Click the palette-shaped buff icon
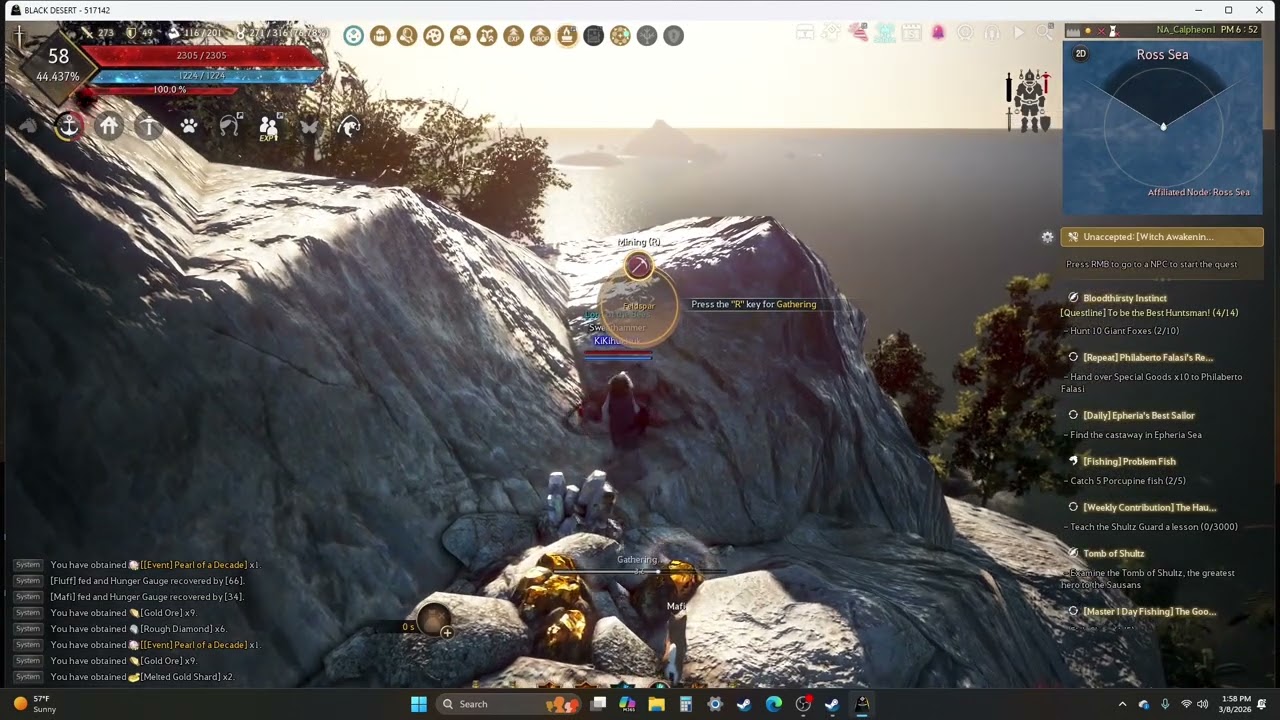The image size is (1280, 720). click(x=433, y=36)
